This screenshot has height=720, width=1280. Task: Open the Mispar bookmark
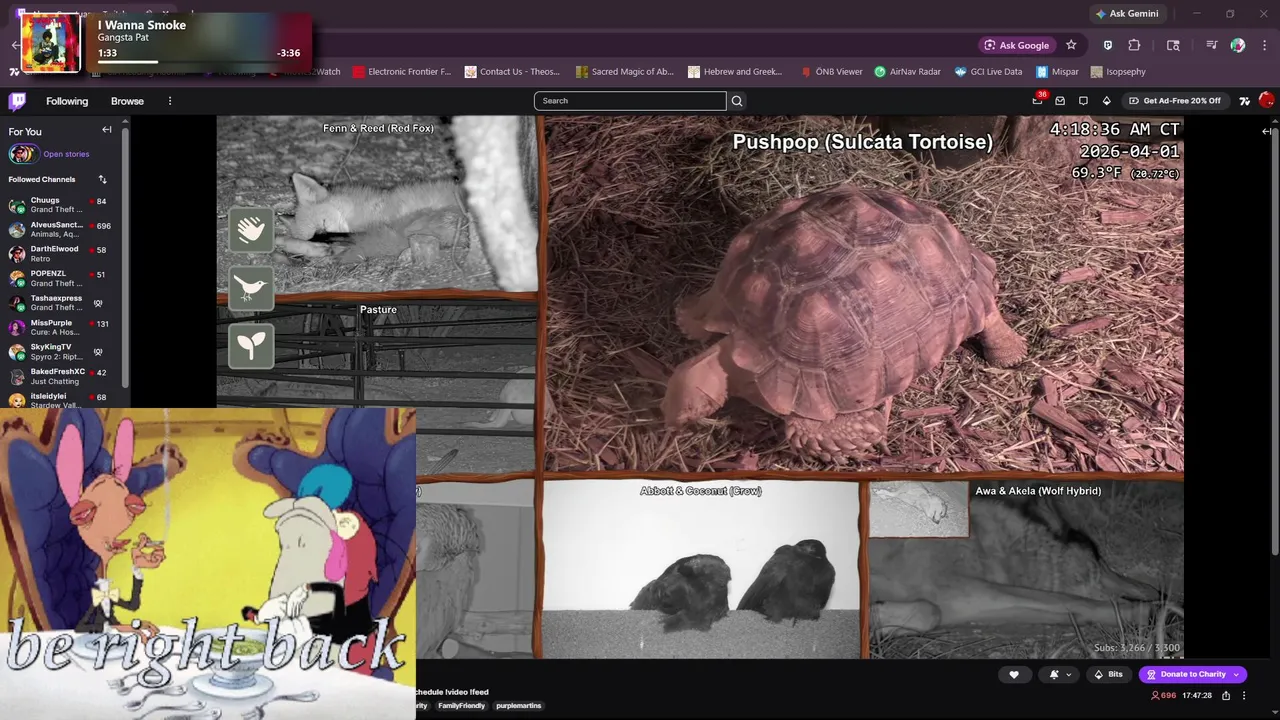pos(1058,72)
